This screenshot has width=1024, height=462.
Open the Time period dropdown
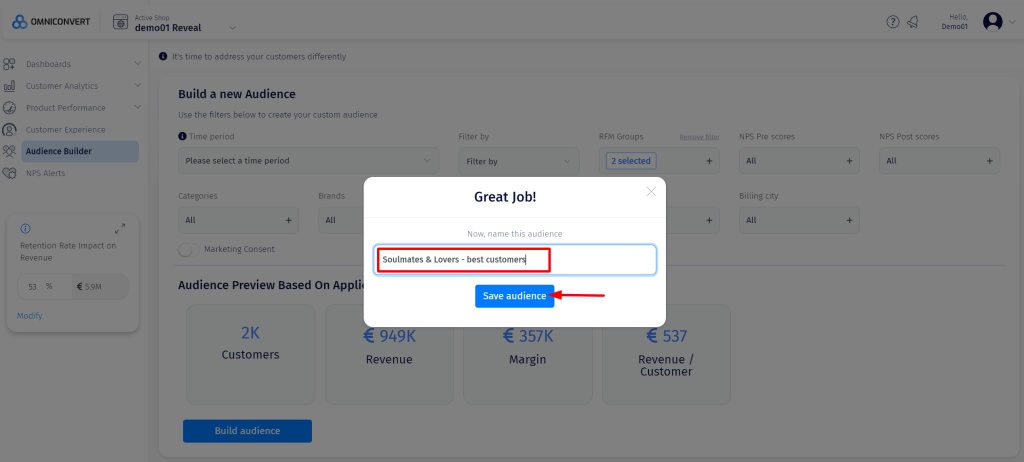click(x=308, y=160)
